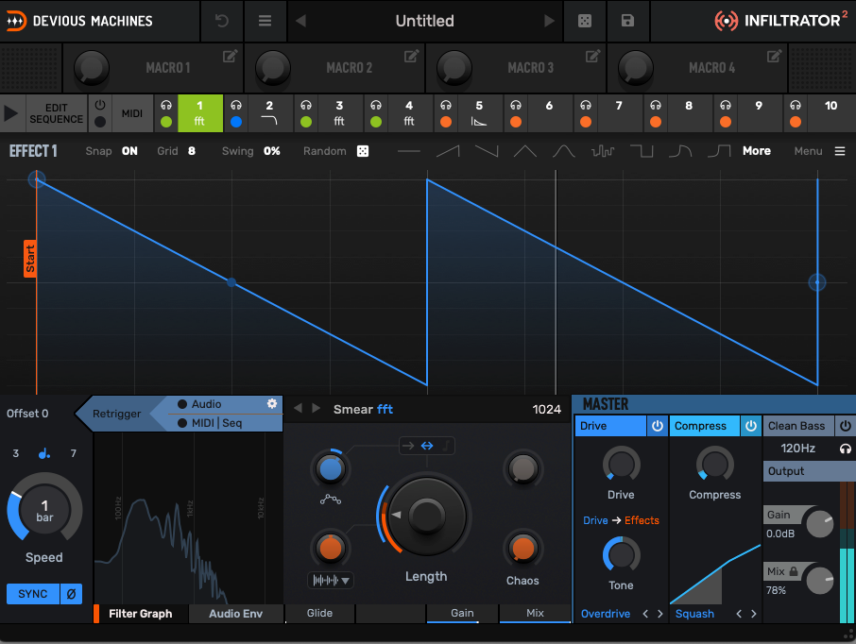Screen dimensions: 856x644
Task: Edit Macro 2 assignment icon
Action: pos(411,56)
